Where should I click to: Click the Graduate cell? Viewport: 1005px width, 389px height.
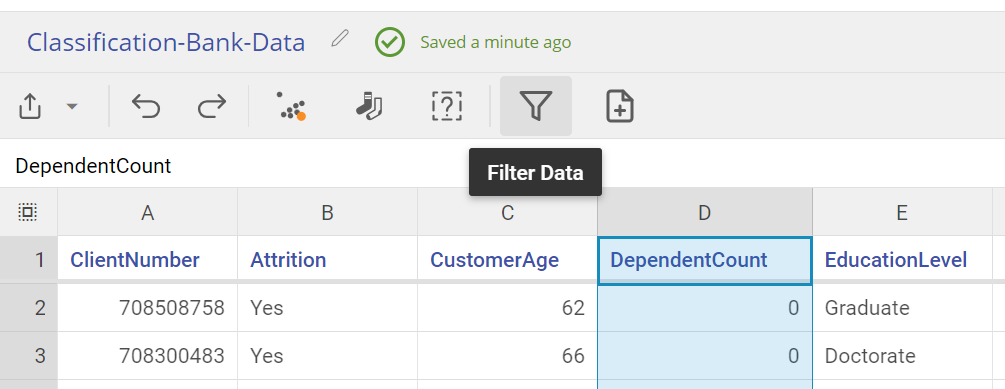(x=902, y=308)
